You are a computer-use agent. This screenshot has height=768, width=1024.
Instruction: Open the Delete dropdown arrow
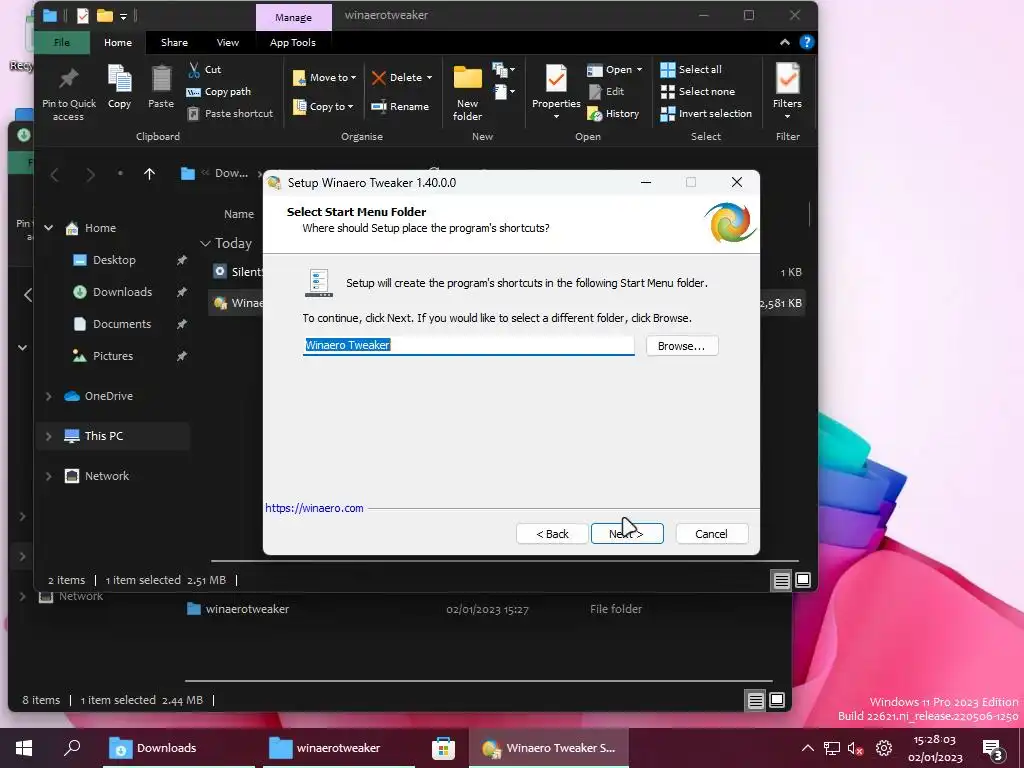click(x=430, y=78)
